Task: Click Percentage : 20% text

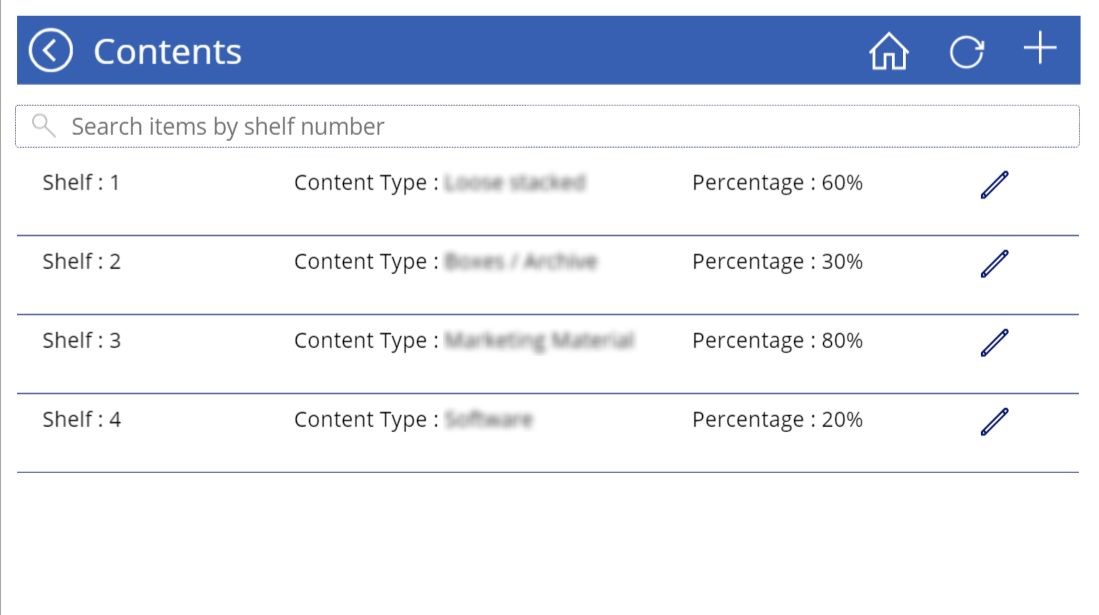Action: (777, 420)
